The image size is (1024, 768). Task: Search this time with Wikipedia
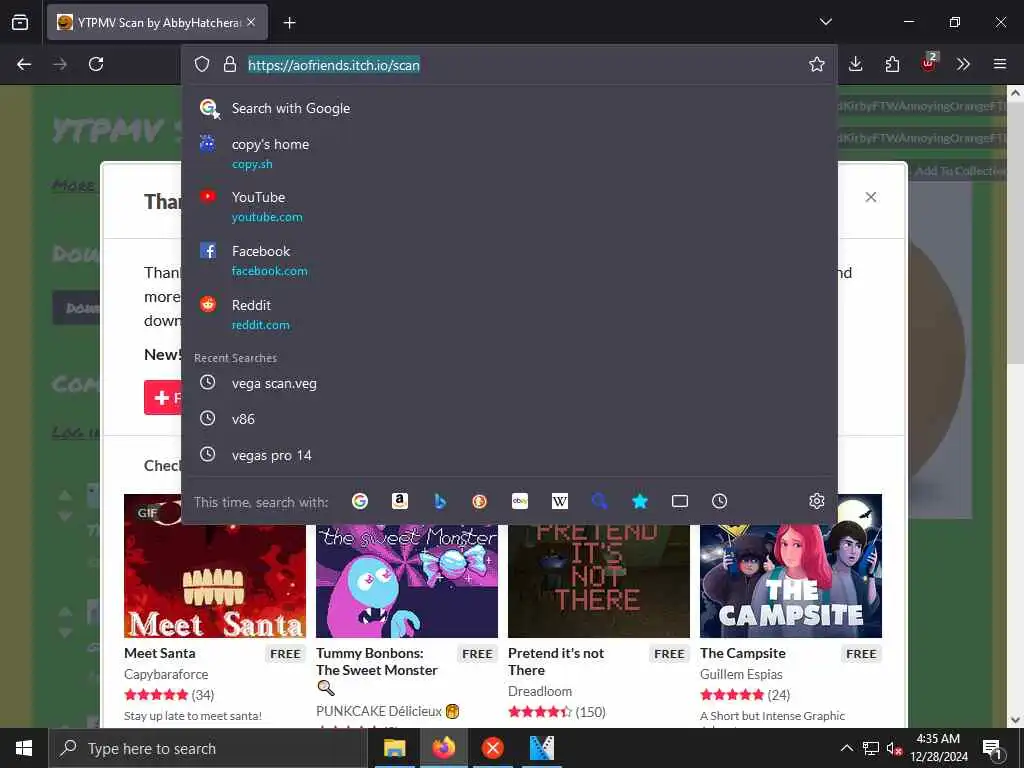click(560, 501)
